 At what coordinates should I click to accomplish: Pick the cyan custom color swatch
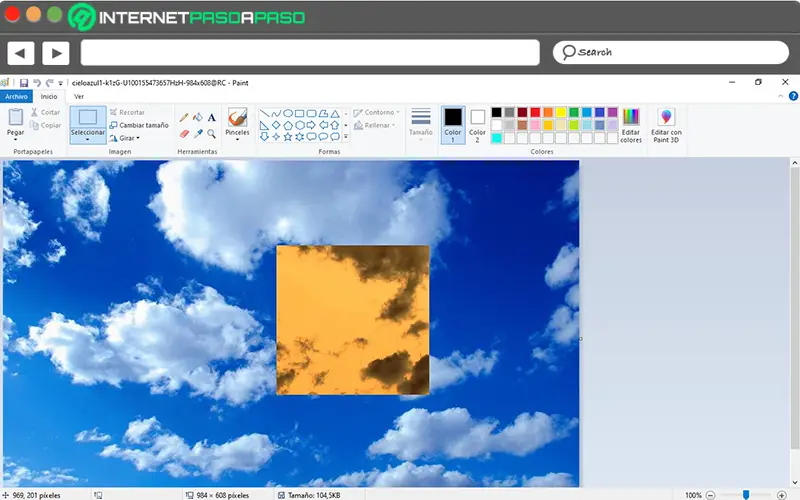pos(496,138)
